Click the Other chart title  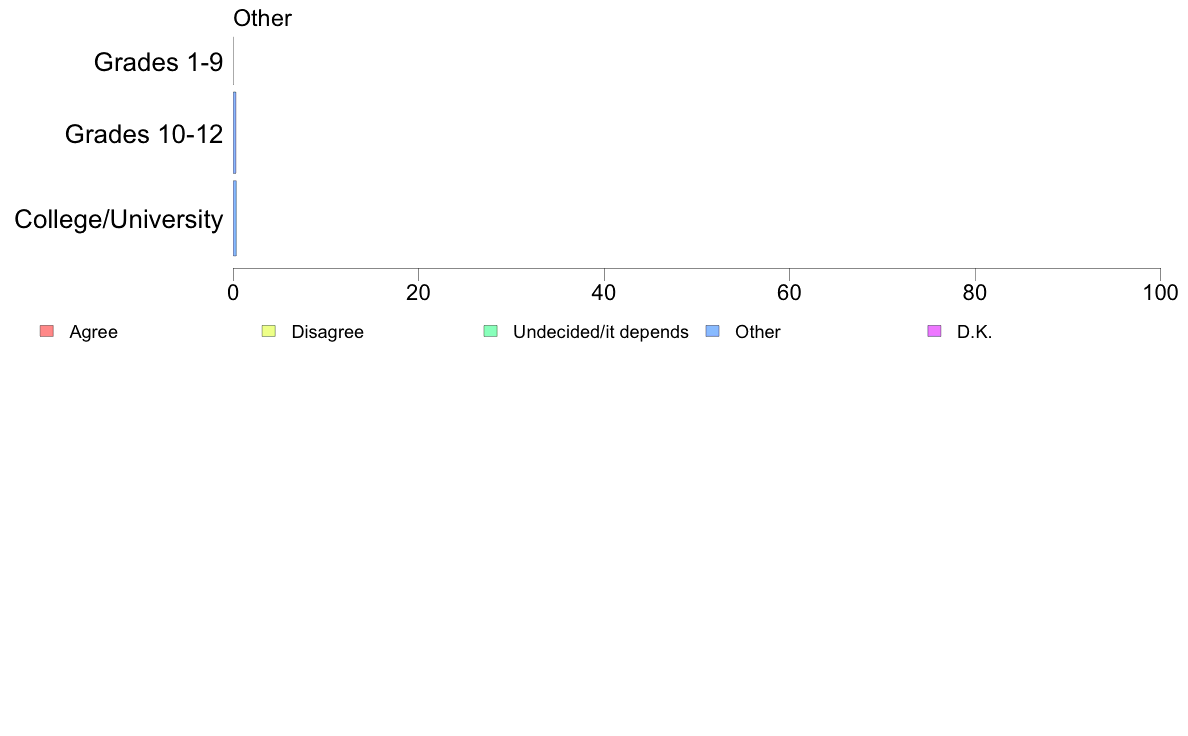click(x=262, y=18)
